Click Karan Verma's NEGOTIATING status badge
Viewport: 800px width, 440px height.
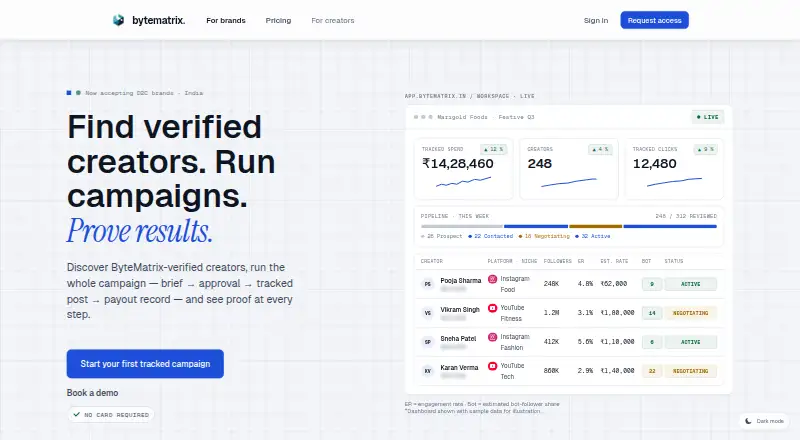click(x=690, y=371)
